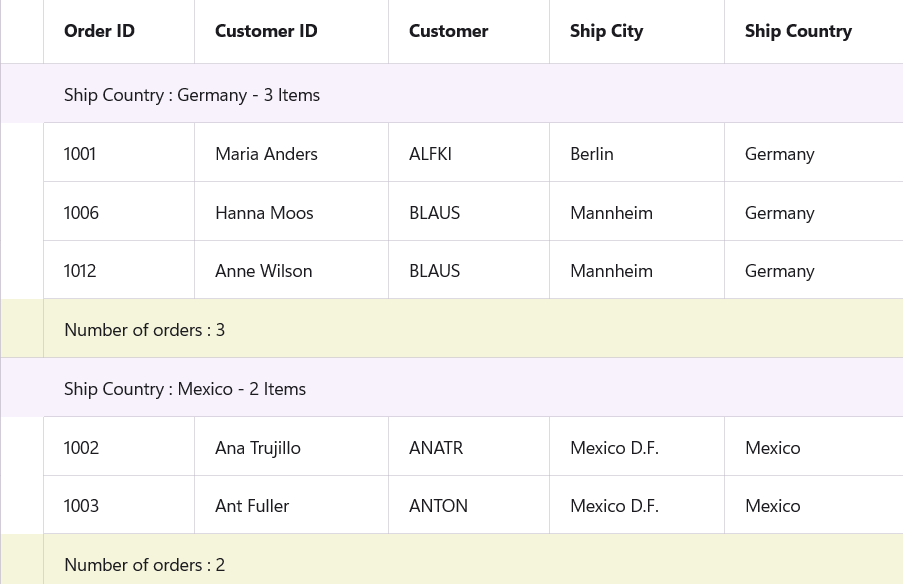The height and width of the screenshot is (584, 903).
Task: Click the Maria Anders cell
Action: tap(266, 153)
